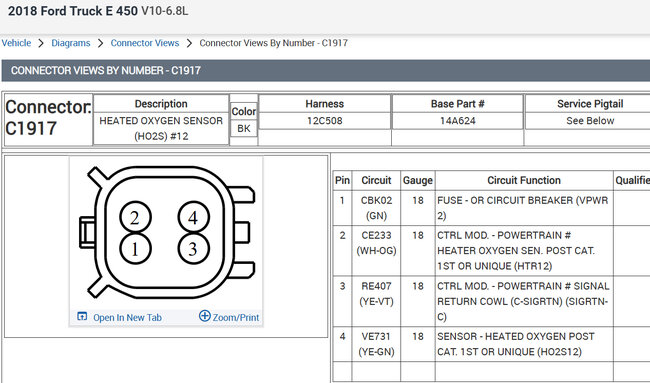Image resolution: width=650 pixels, height=383 pixels.
Task: Click the Color column header
Action: (x=244, y=112)
